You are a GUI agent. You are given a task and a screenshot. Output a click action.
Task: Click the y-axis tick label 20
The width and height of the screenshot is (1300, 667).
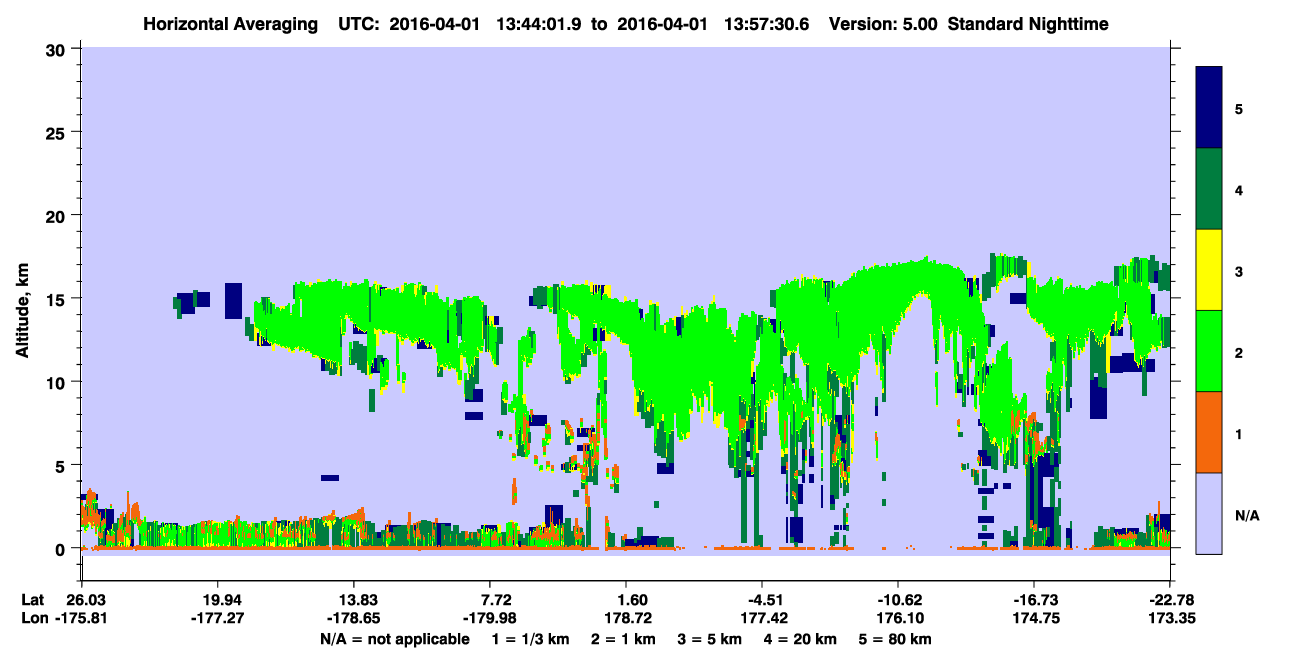(x=58, y=216)
